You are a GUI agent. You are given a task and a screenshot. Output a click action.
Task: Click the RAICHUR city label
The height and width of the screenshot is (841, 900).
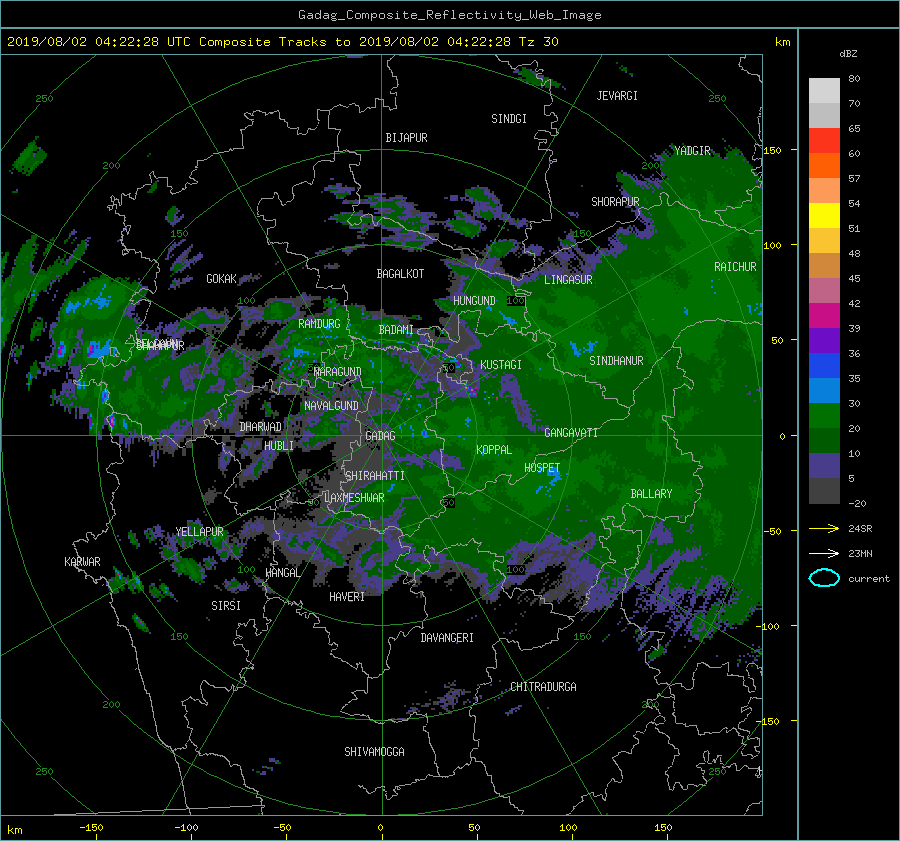[x=735, y=267]
